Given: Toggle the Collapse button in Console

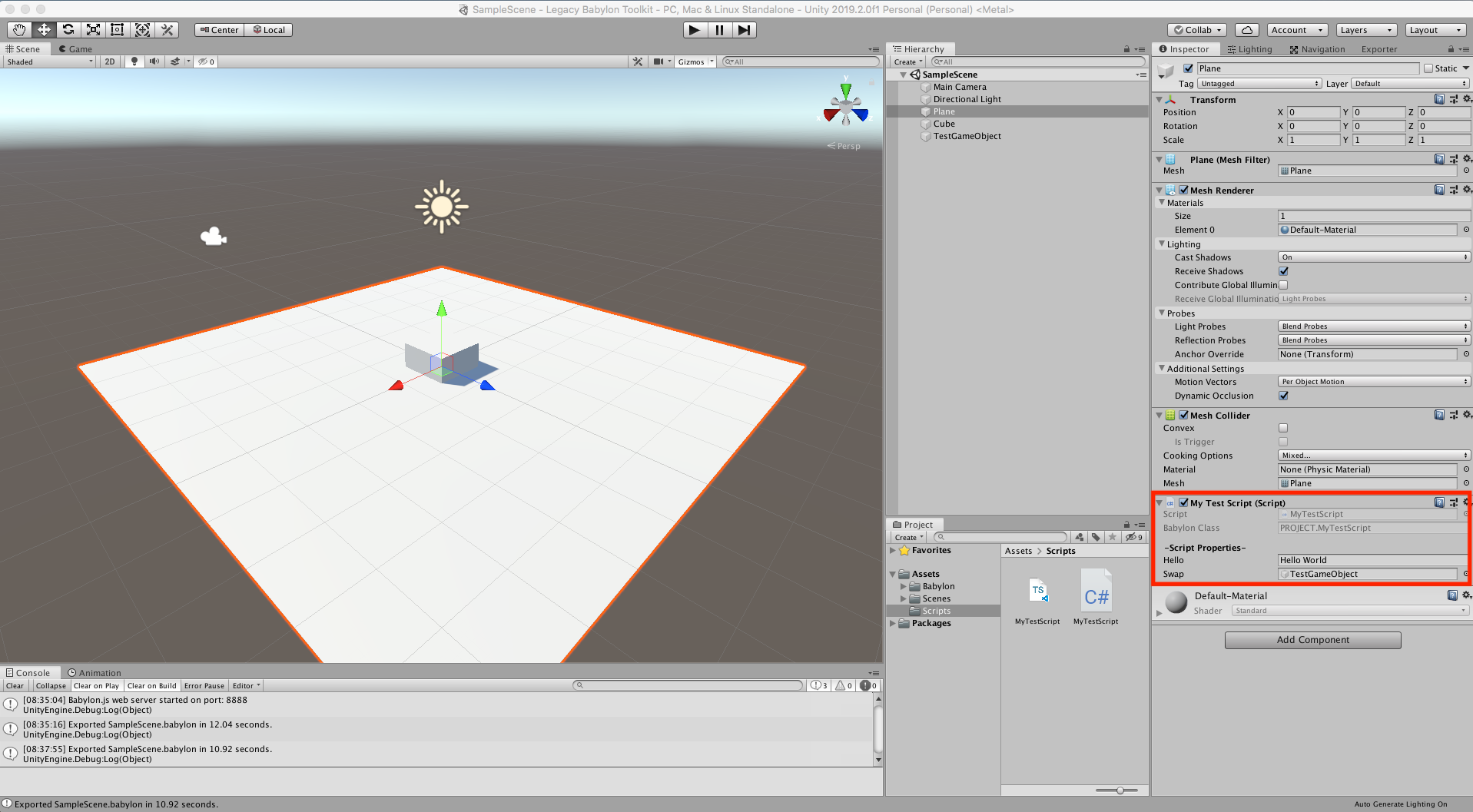Looking at the screenshot, I should point(51,685).
